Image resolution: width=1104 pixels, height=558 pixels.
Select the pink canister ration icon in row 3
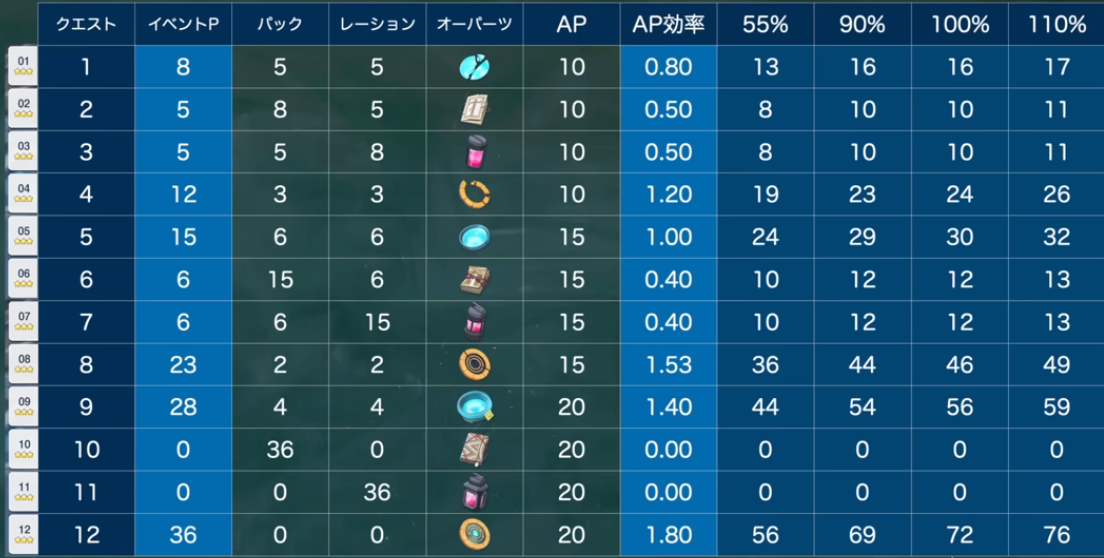click(x=474, y=151)
